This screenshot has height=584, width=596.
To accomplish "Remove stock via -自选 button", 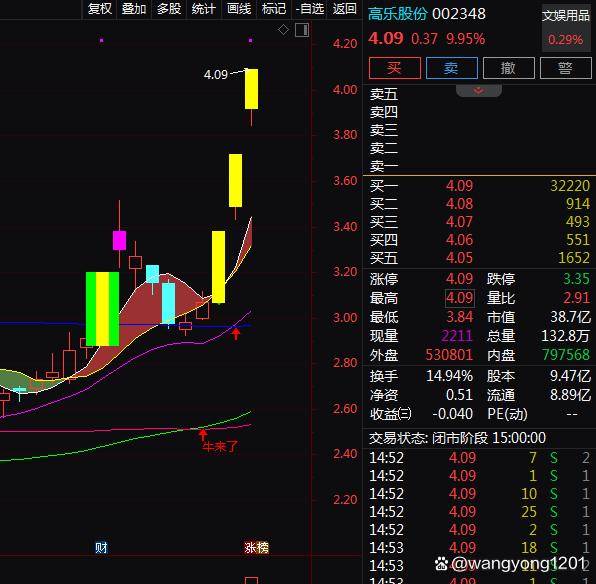I will 309,8.
